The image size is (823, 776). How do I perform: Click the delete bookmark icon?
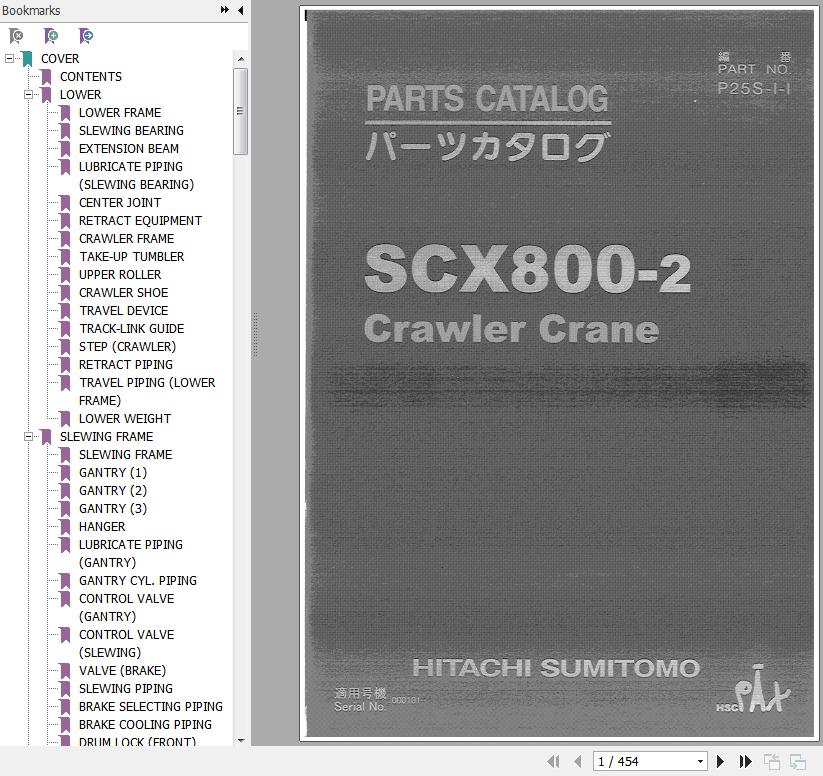16,36
